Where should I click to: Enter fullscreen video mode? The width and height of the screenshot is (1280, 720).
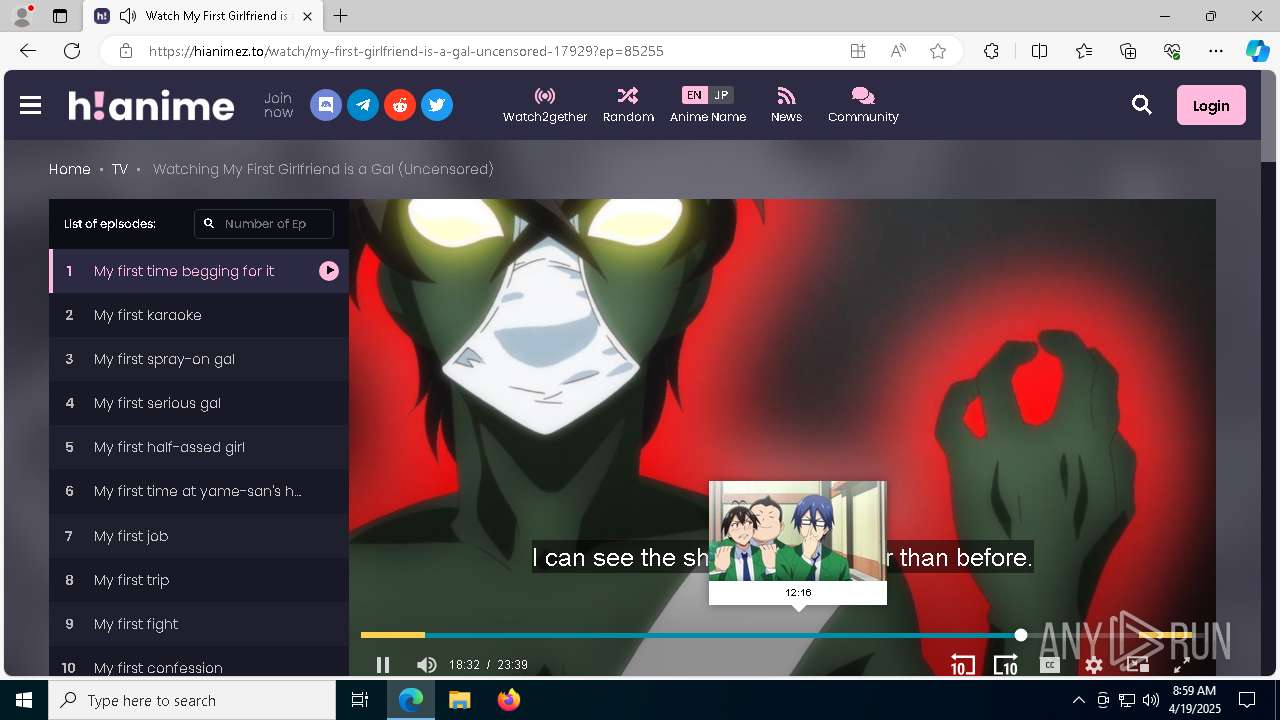click(1181, 665)
